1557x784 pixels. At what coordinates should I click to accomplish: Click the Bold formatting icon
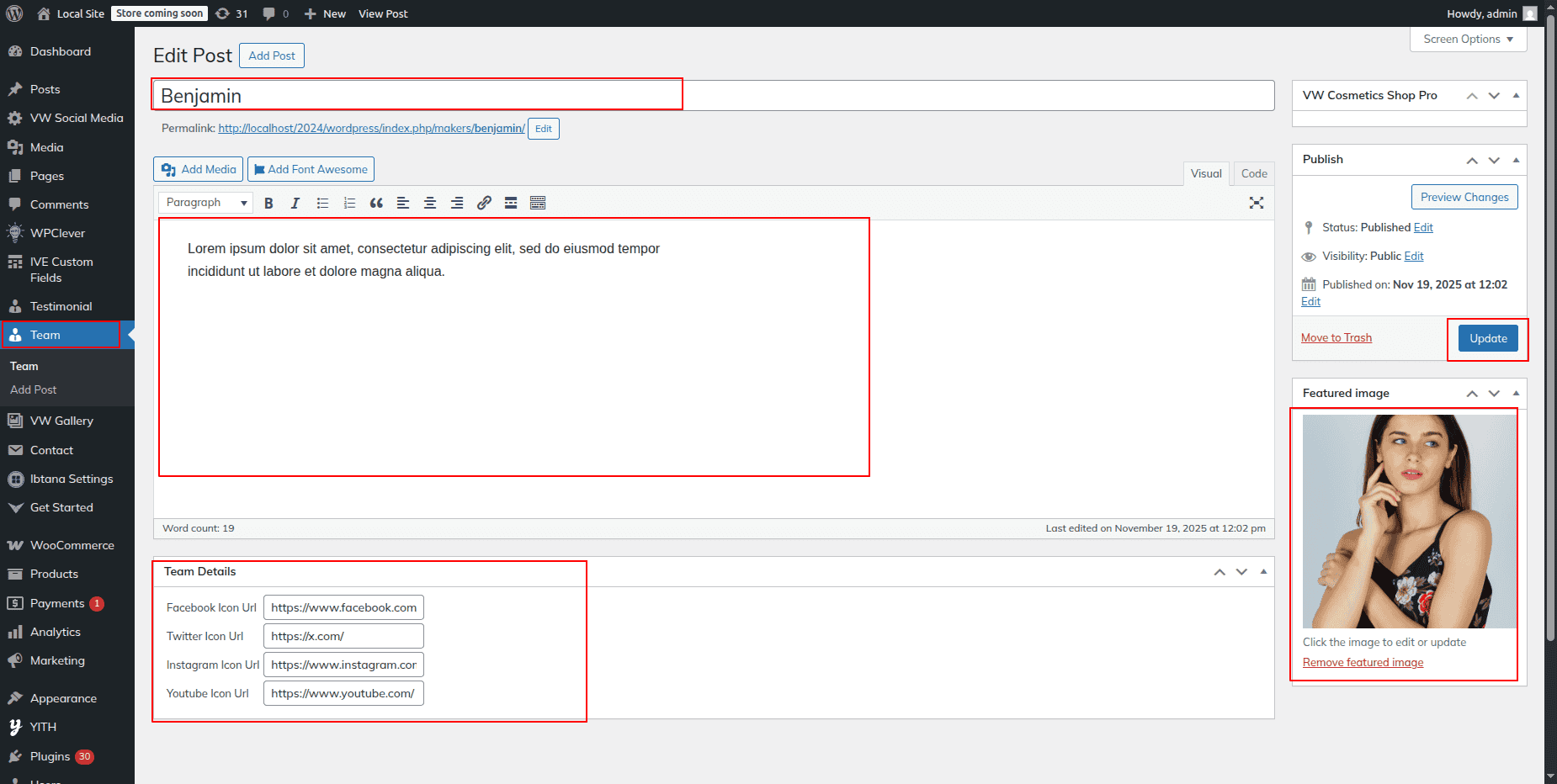268,203
